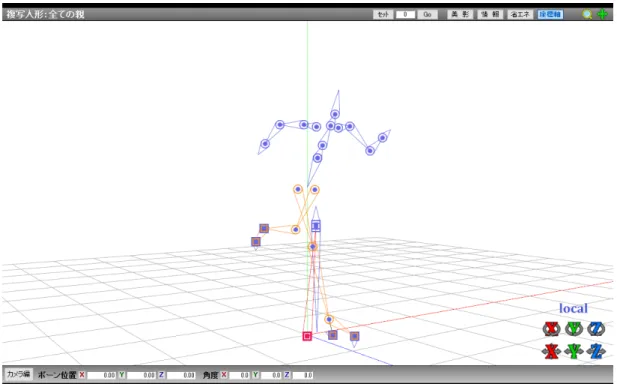Click the green cross pan view icon
This screenshot has width=617, height=384.
point(602,15)
